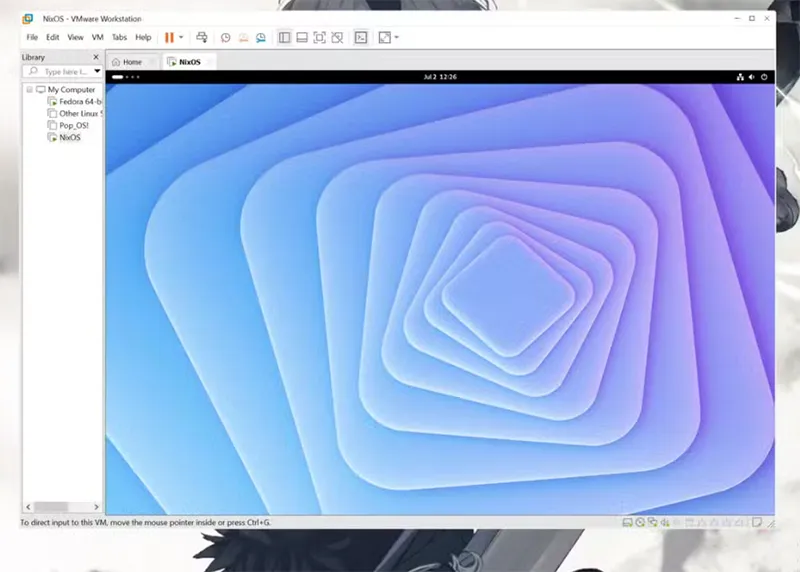Toggle Unity mode icon
This screenshot has height=572, width=800.
coord(337,37)
